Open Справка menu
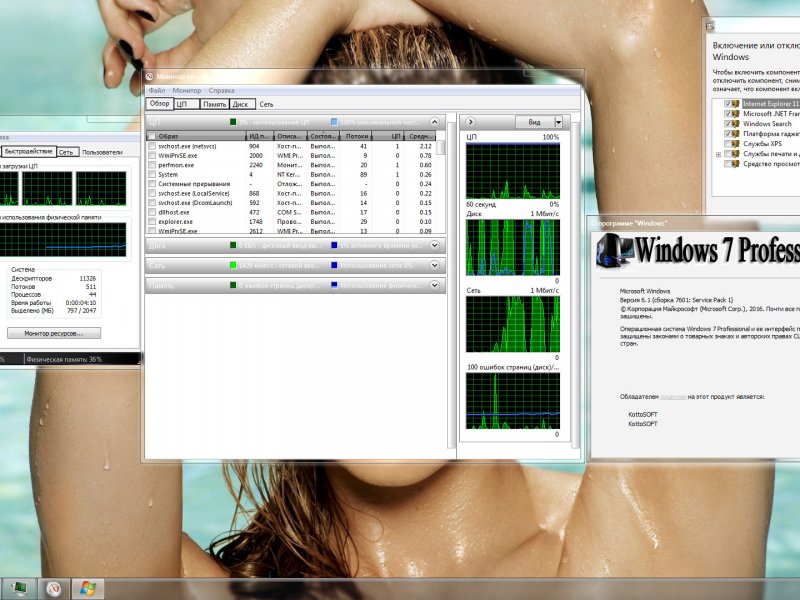800x600 pixels. 221,90
